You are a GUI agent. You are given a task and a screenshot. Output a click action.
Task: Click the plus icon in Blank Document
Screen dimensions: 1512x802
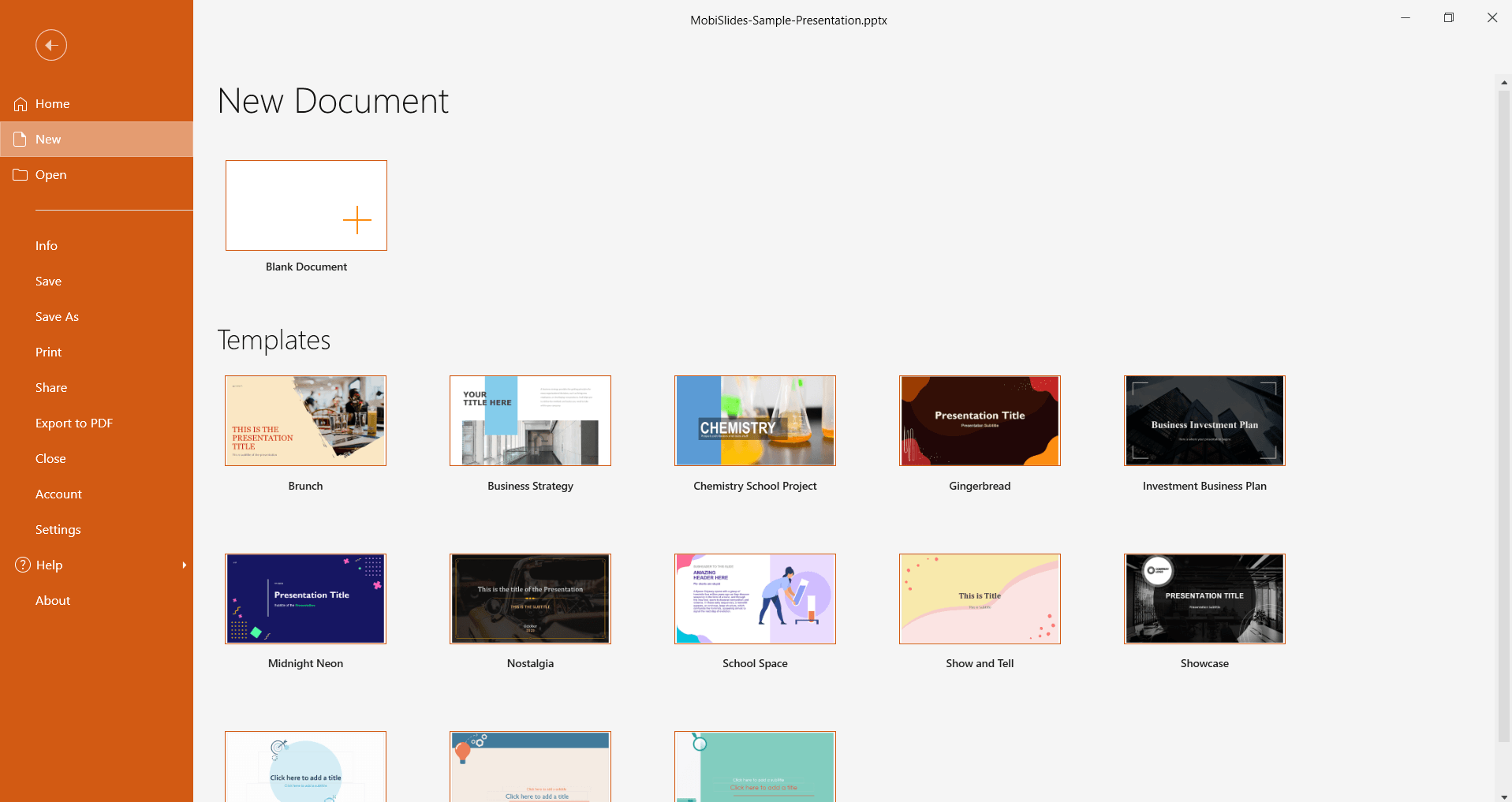click(x=357, y=220)
